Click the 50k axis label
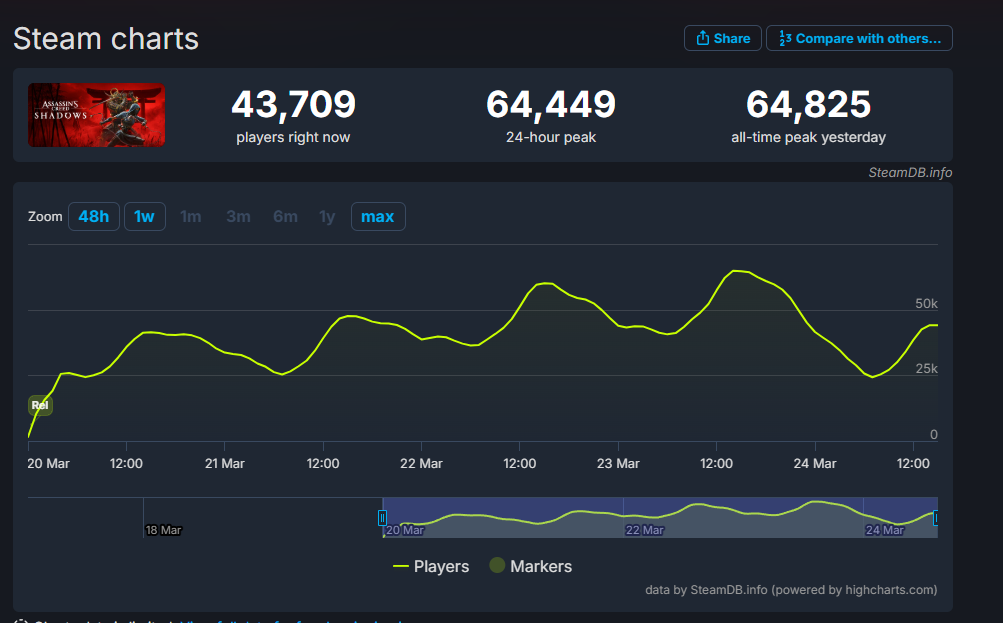Viewport: 1003px width, 623px height. [926, 304]
